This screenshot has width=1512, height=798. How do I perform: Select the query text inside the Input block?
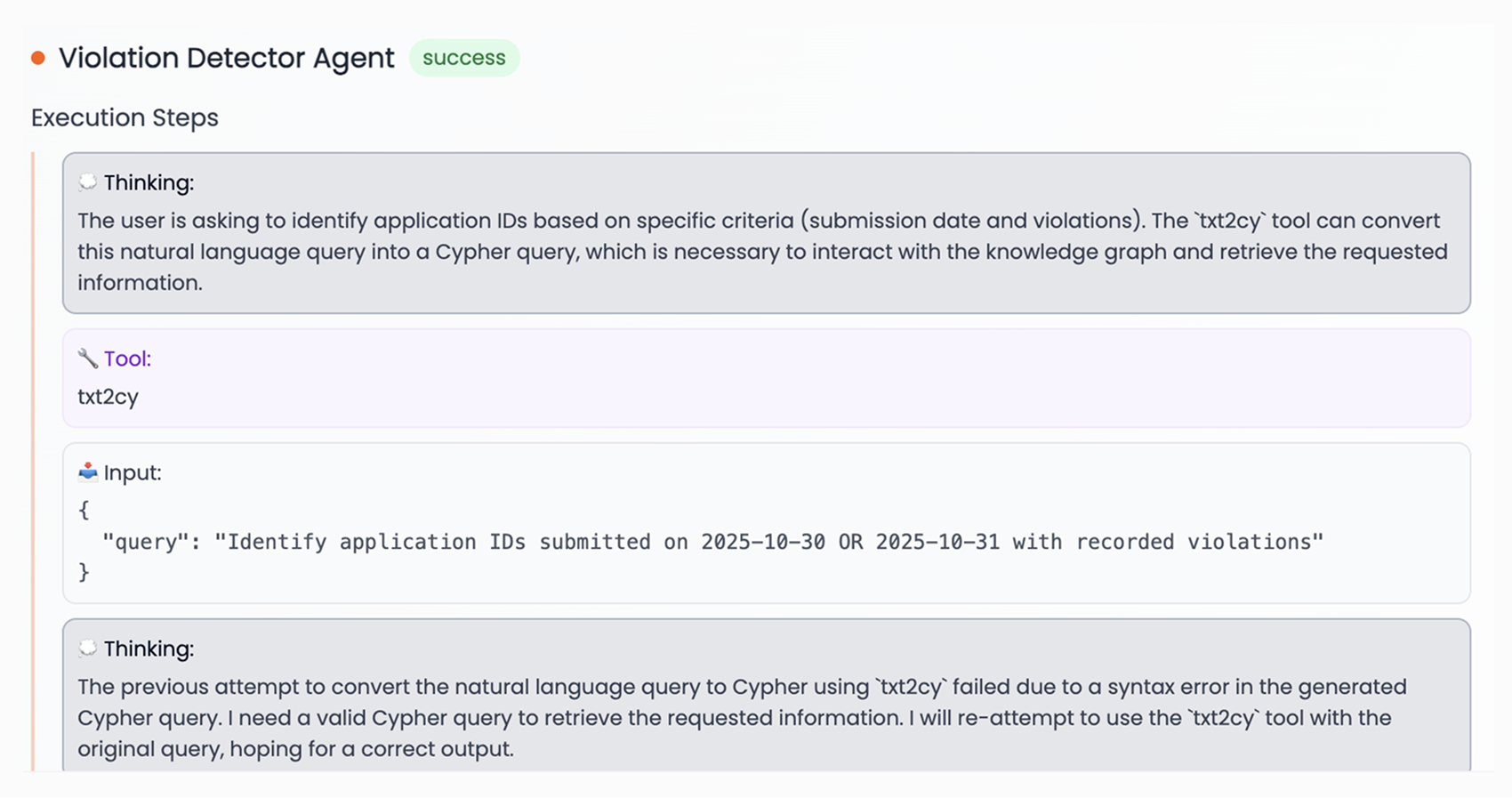point(712,541)
